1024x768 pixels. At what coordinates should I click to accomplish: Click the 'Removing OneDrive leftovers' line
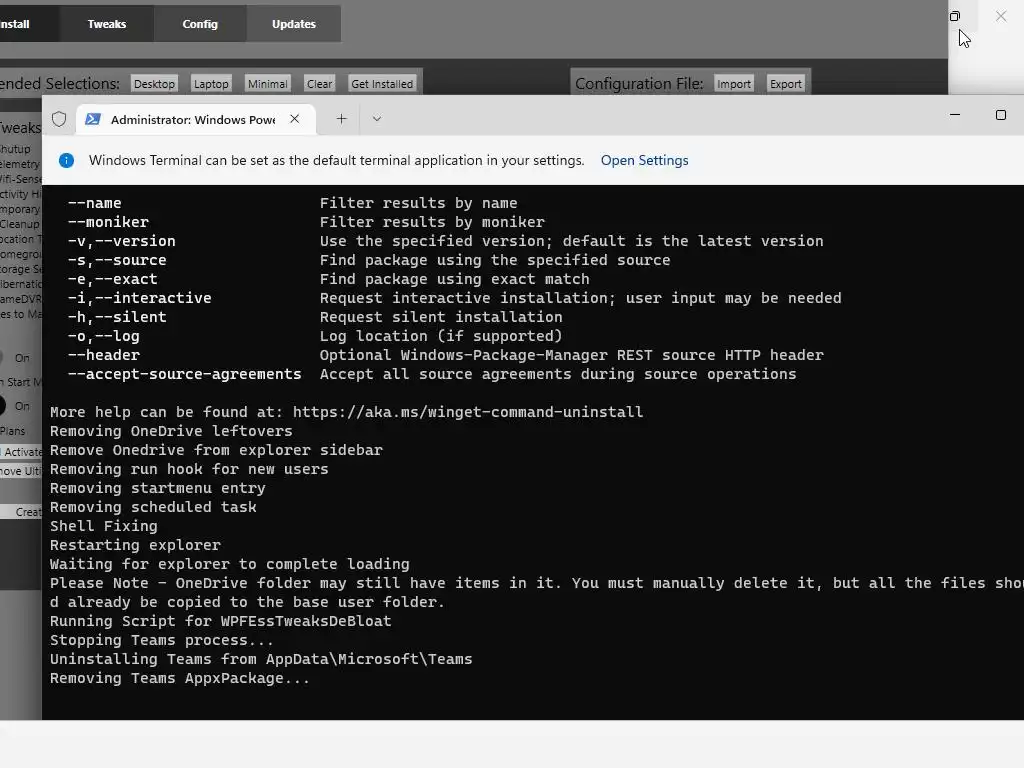(171, 431)
